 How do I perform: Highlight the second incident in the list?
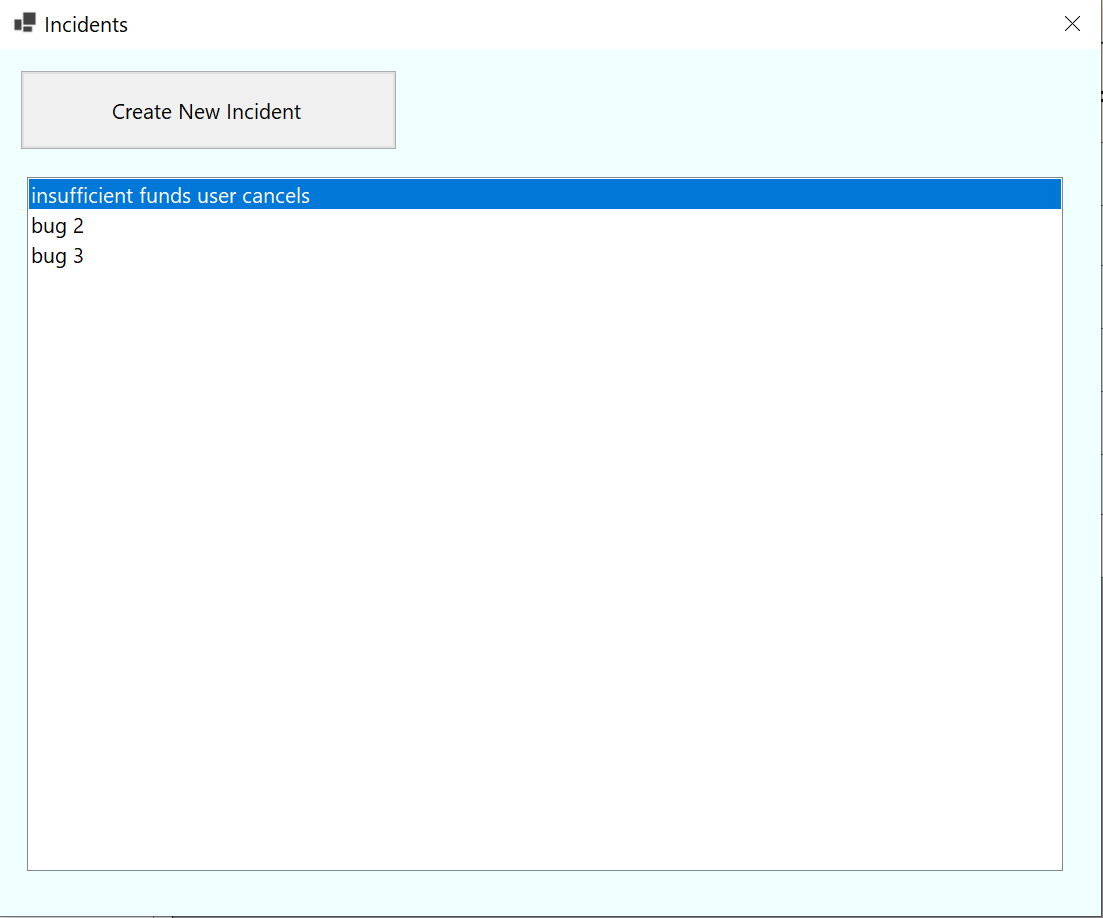(58, 226)
